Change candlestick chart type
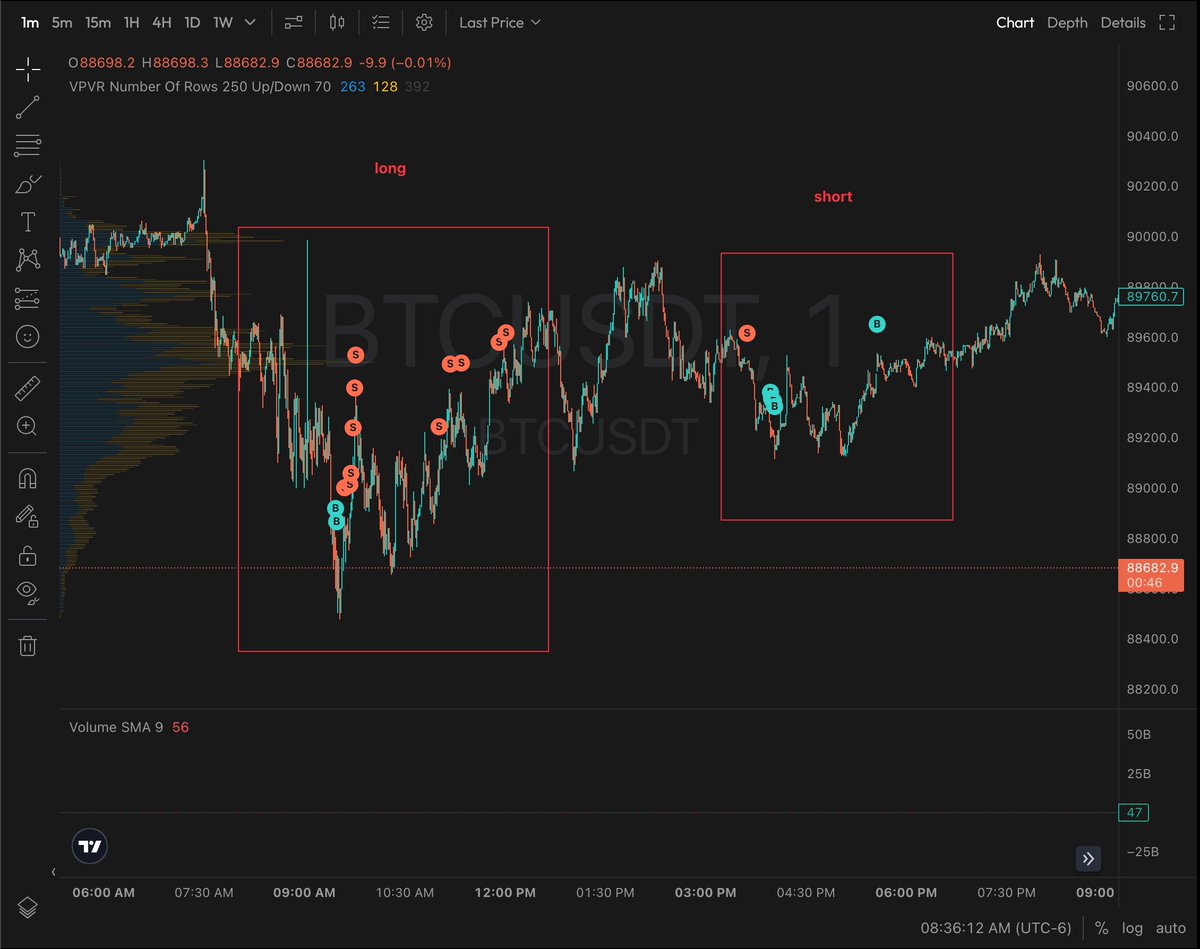1200x949 pixels. pyautogui.click(x=337, y=22)
